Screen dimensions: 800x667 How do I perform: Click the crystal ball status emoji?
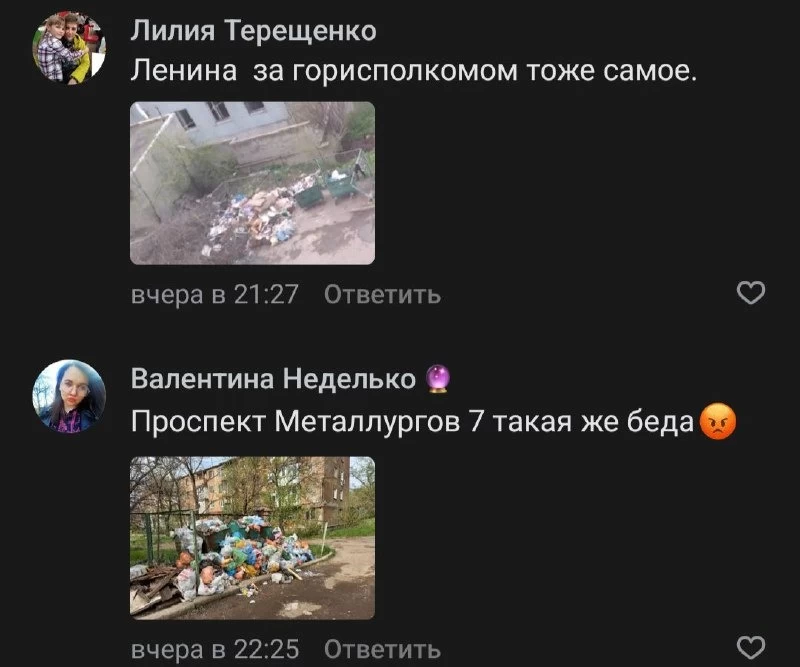(438, 379)
